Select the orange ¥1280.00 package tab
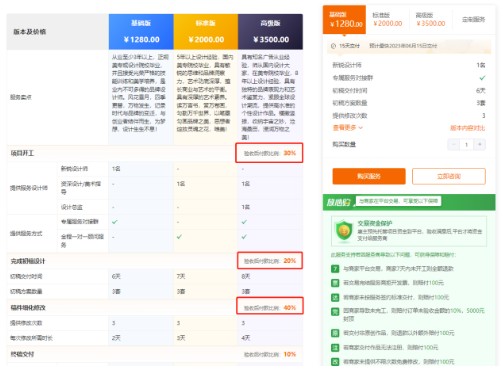This screenshot has width=503, height=375. coord(344,20)
